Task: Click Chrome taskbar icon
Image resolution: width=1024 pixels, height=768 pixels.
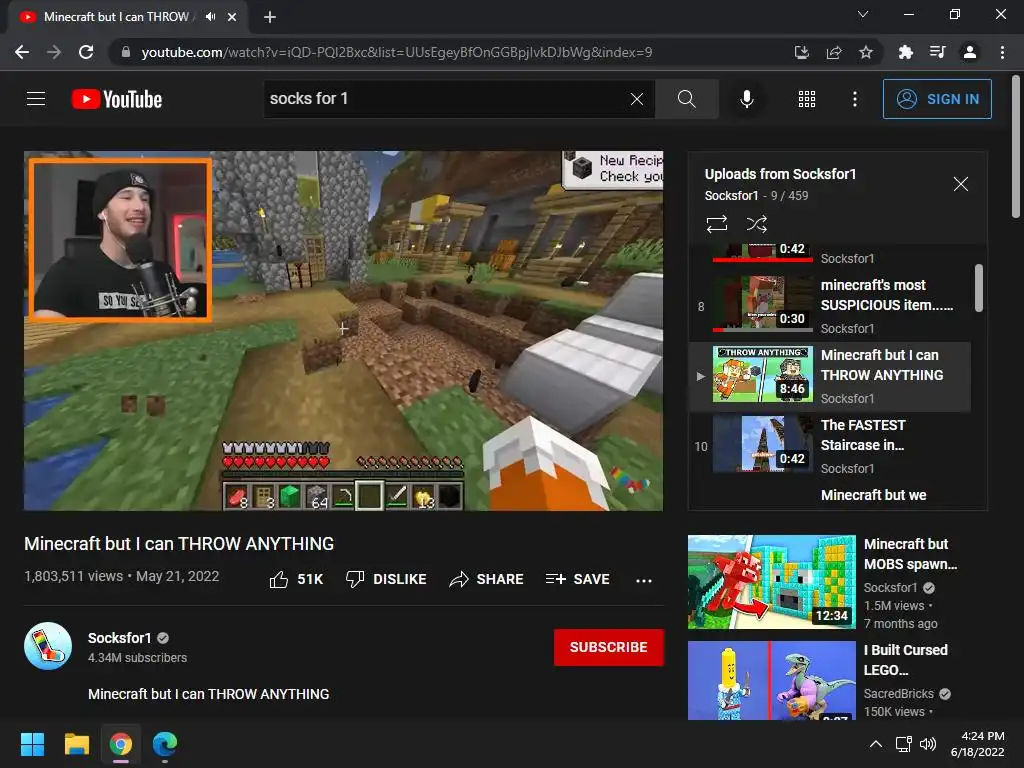Action: point(121,744)
